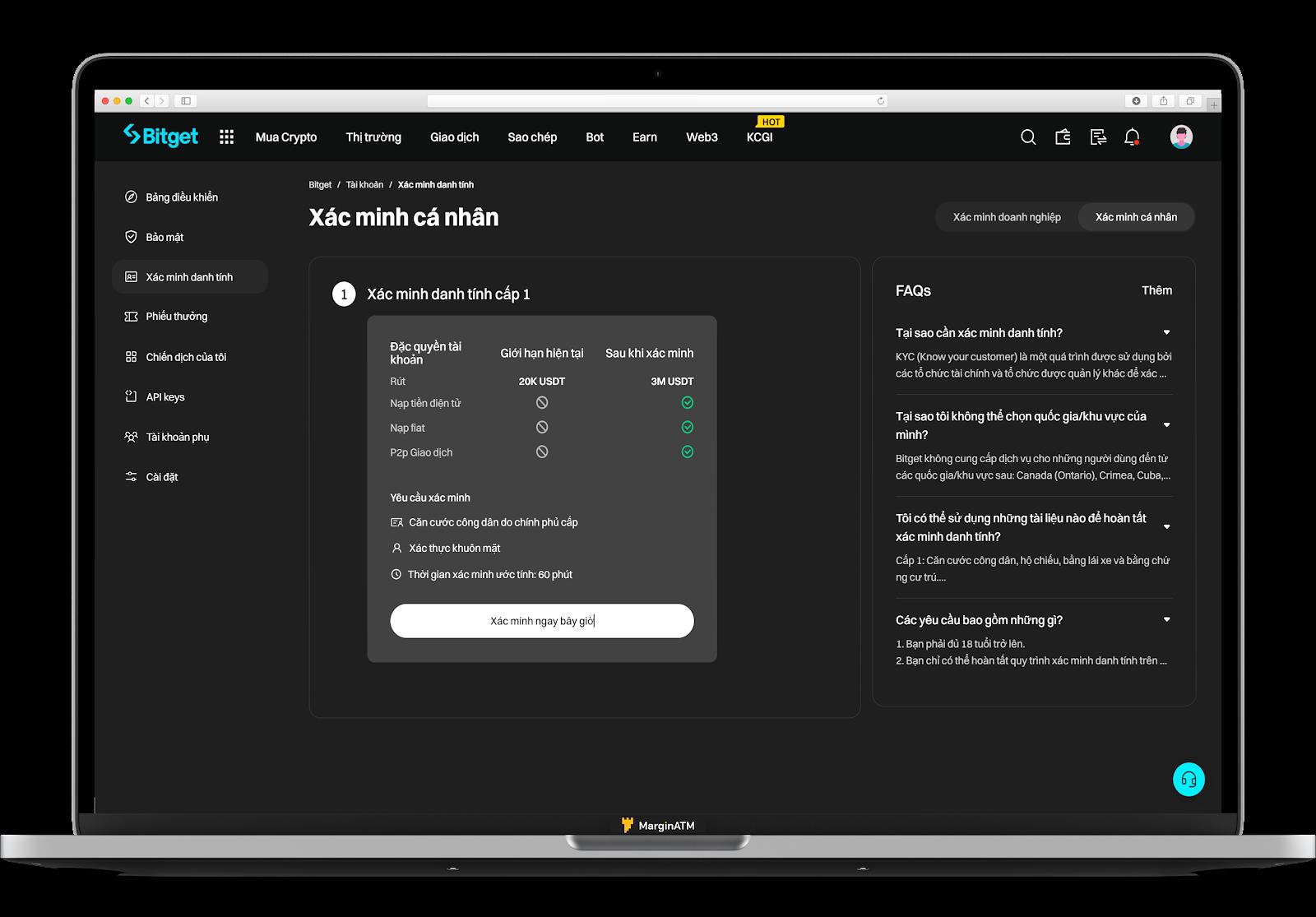Image resolution: width=1316 pixels, height=917 pixels.
Task: Open the search magnifier icon
Action: [x=1028, y=137]
